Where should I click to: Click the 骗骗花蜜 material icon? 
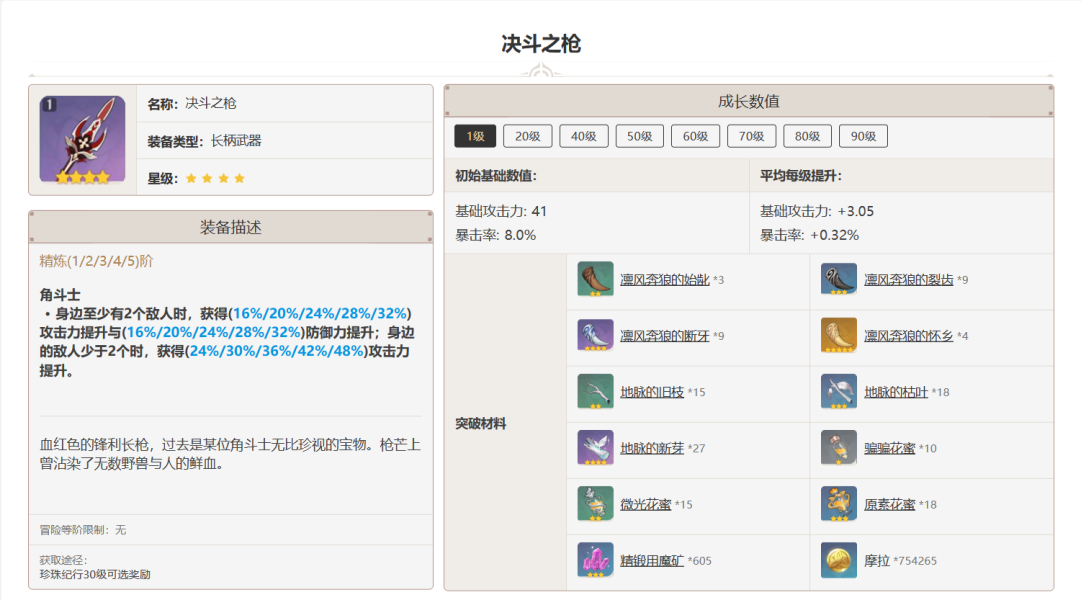tap(838, 447)
